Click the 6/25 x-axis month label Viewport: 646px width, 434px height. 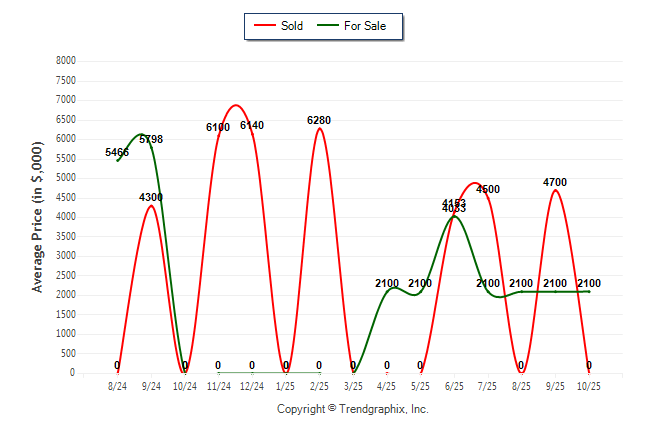[454, 385]
